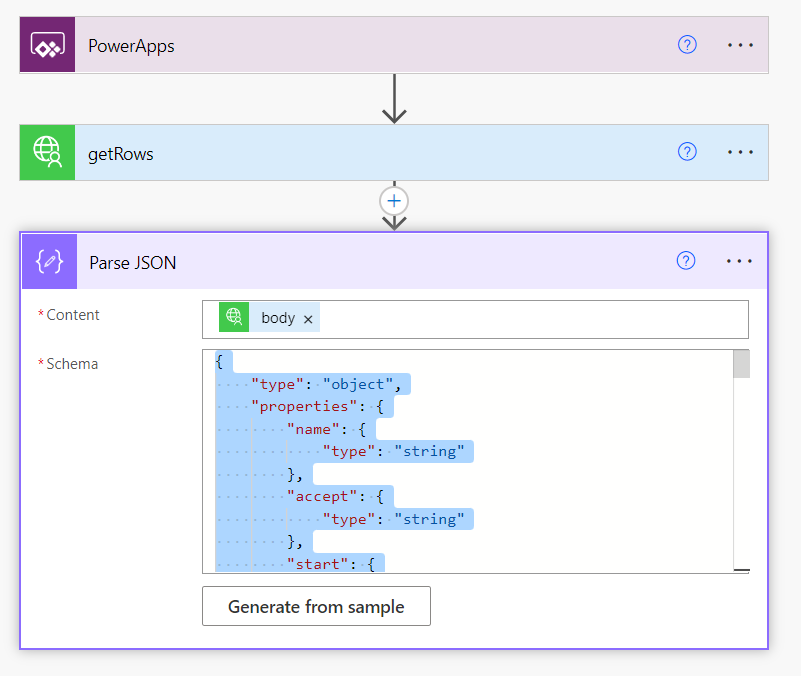Open help for the Parse JSON step
The height and width of the screenshot is (676, 801).
686,261
